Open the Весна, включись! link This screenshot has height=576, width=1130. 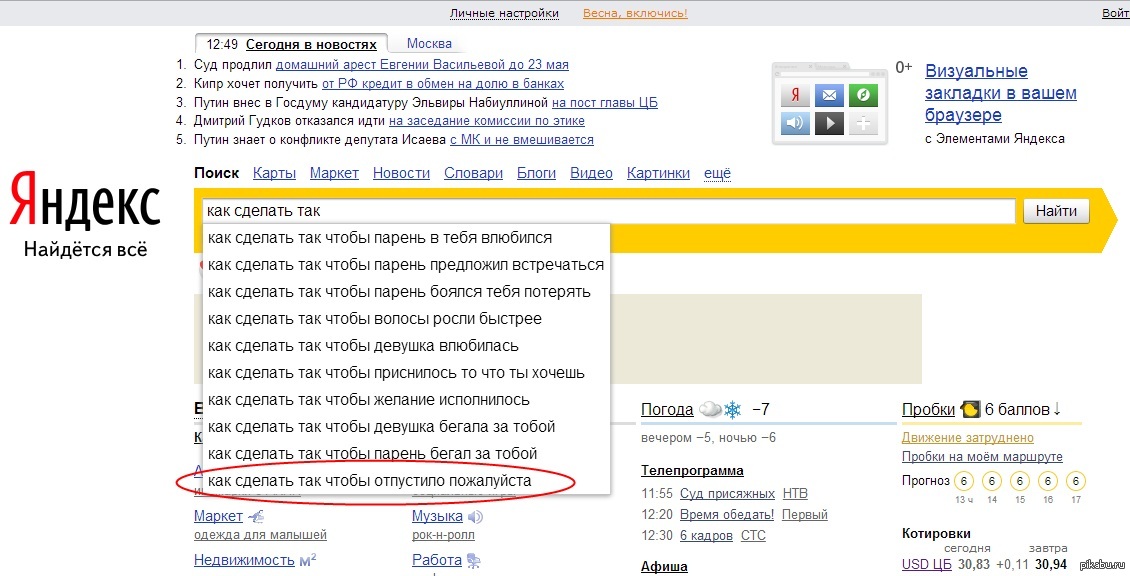(x=635, y=13)
